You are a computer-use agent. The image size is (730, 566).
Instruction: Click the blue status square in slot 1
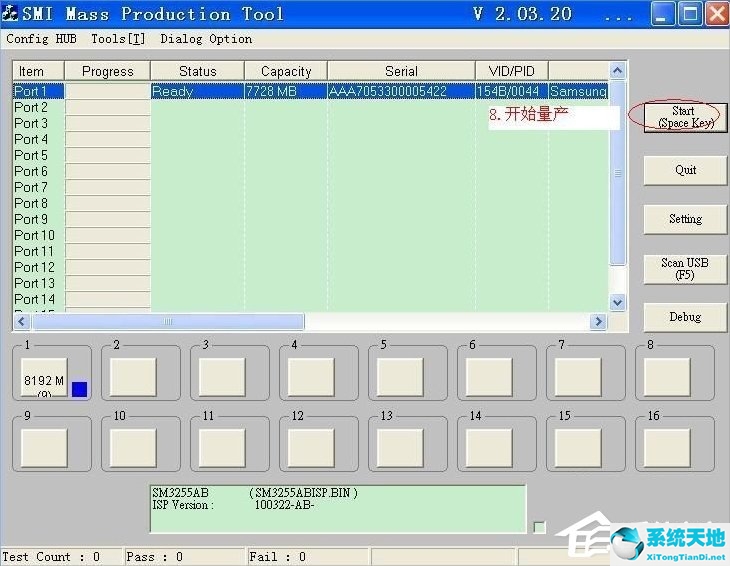[80, 389]
